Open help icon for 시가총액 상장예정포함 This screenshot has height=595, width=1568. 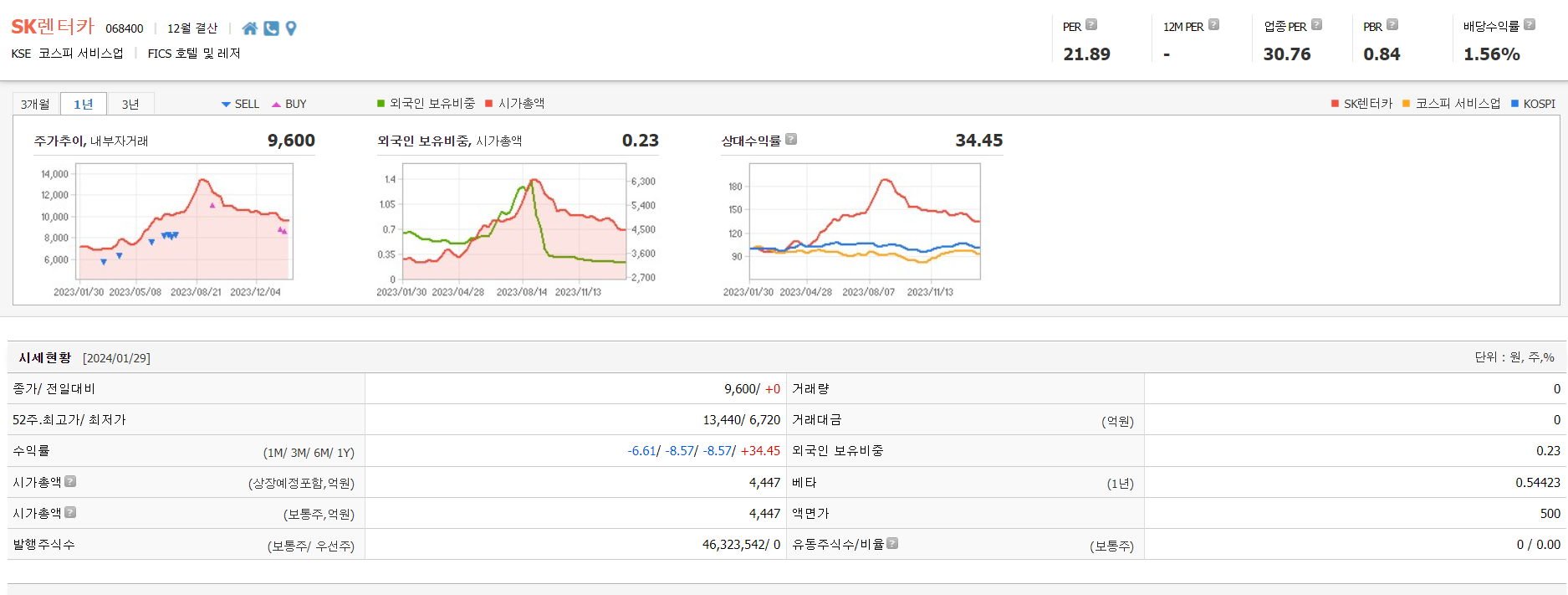point(70,481)
